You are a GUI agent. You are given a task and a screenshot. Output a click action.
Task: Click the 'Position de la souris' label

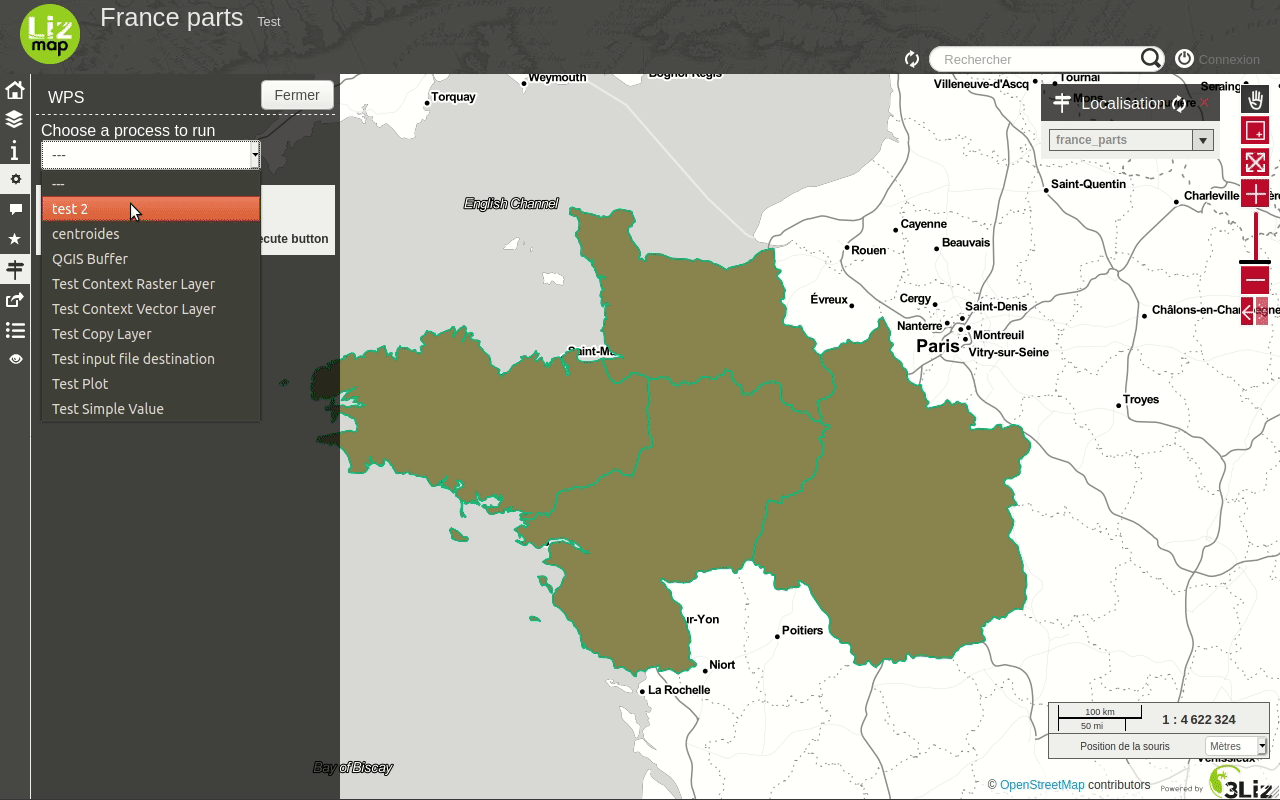(1124, 746)
